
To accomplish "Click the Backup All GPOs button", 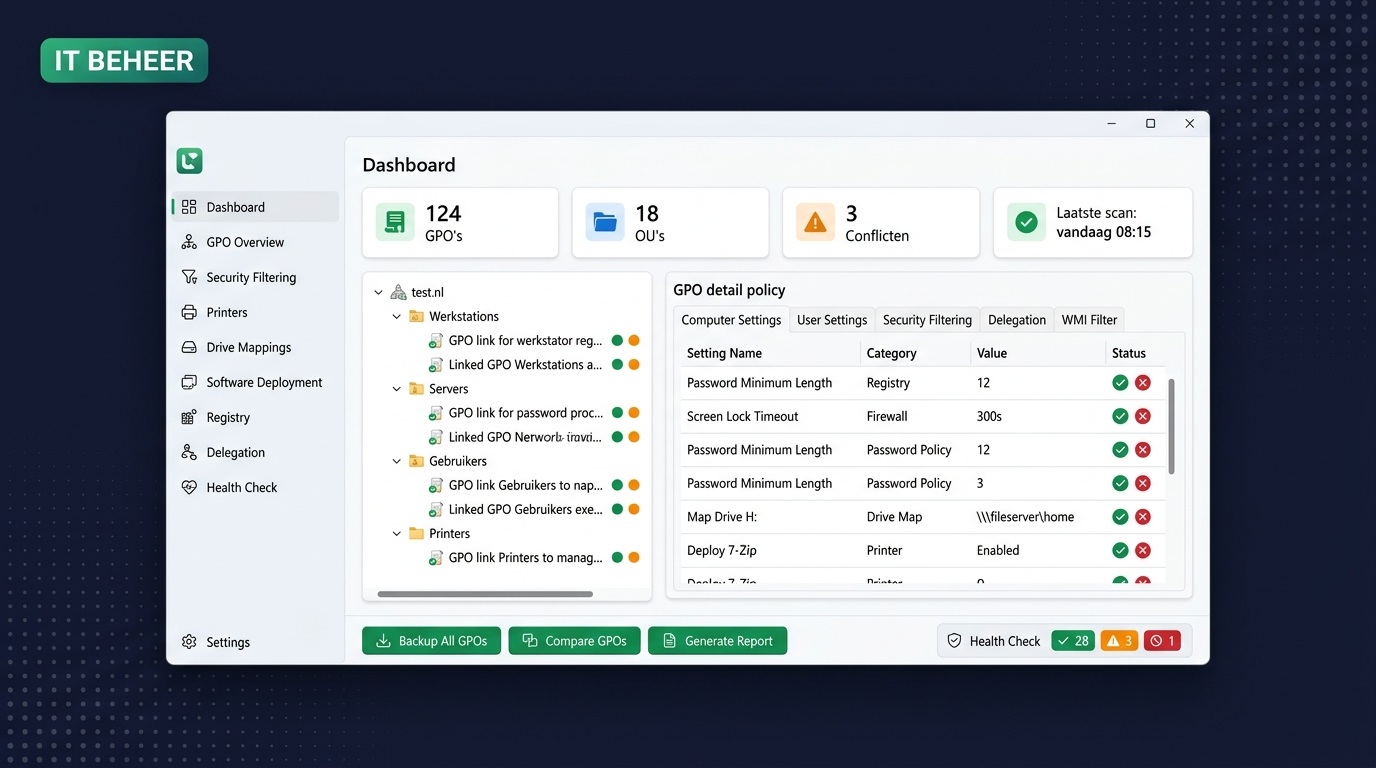I will 431,641.
